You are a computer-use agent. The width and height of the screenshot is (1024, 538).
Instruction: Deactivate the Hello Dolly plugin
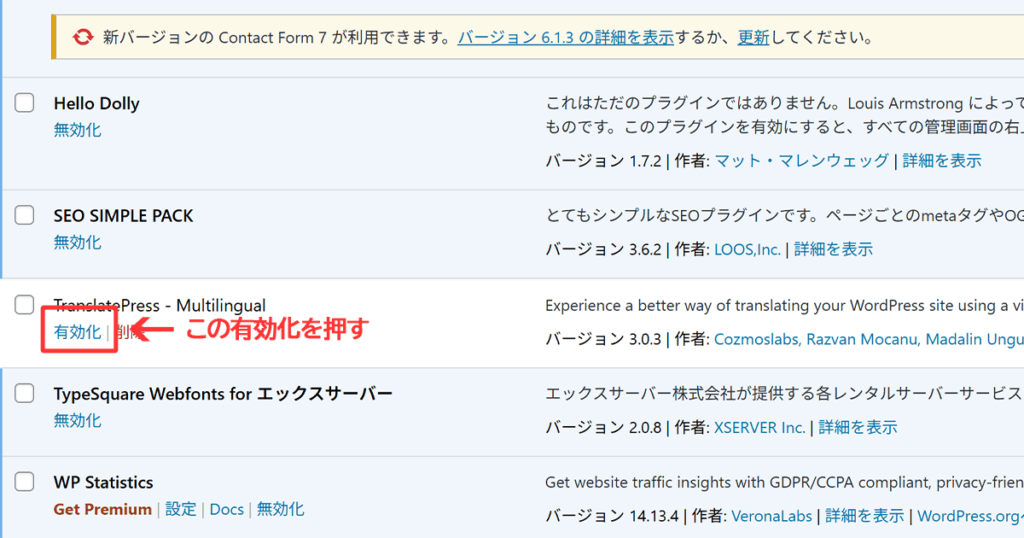coord(77,130)
